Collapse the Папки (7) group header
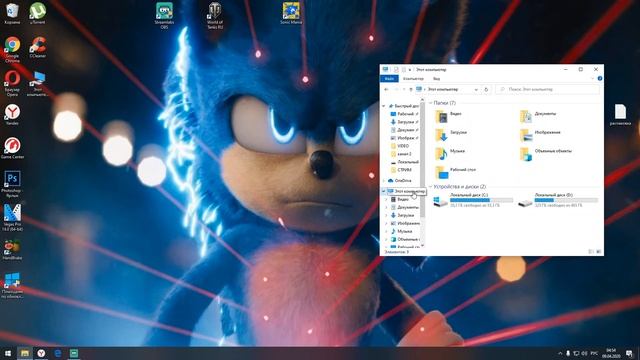Image resolution: width=640 pixels, height=360 pixels. coord(431,103)
